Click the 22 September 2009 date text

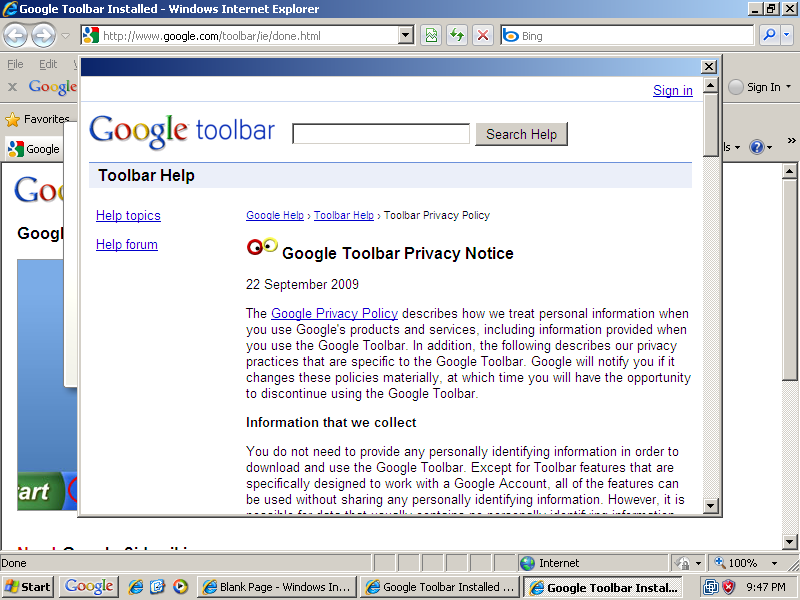[302, 284]
